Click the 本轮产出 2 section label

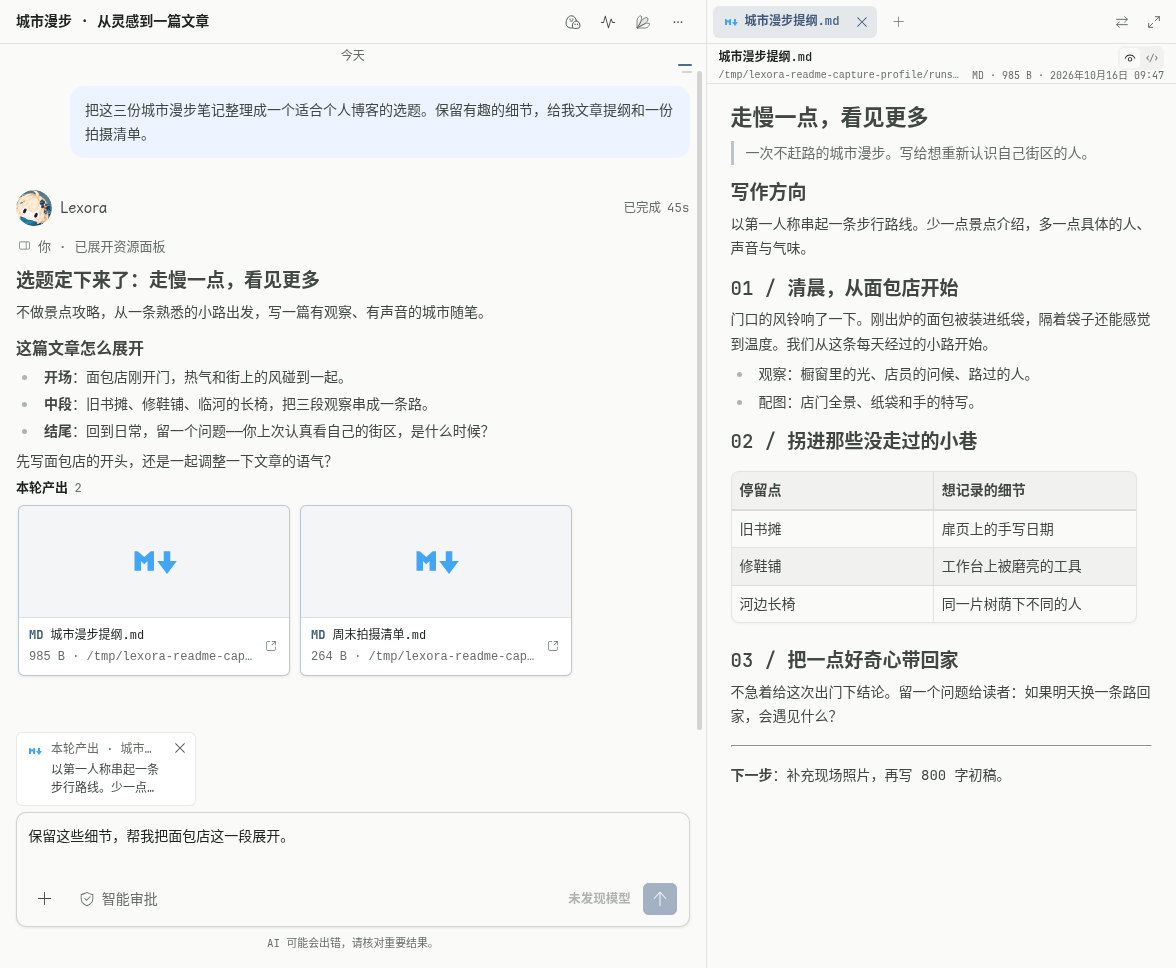[x=49, y=488]
